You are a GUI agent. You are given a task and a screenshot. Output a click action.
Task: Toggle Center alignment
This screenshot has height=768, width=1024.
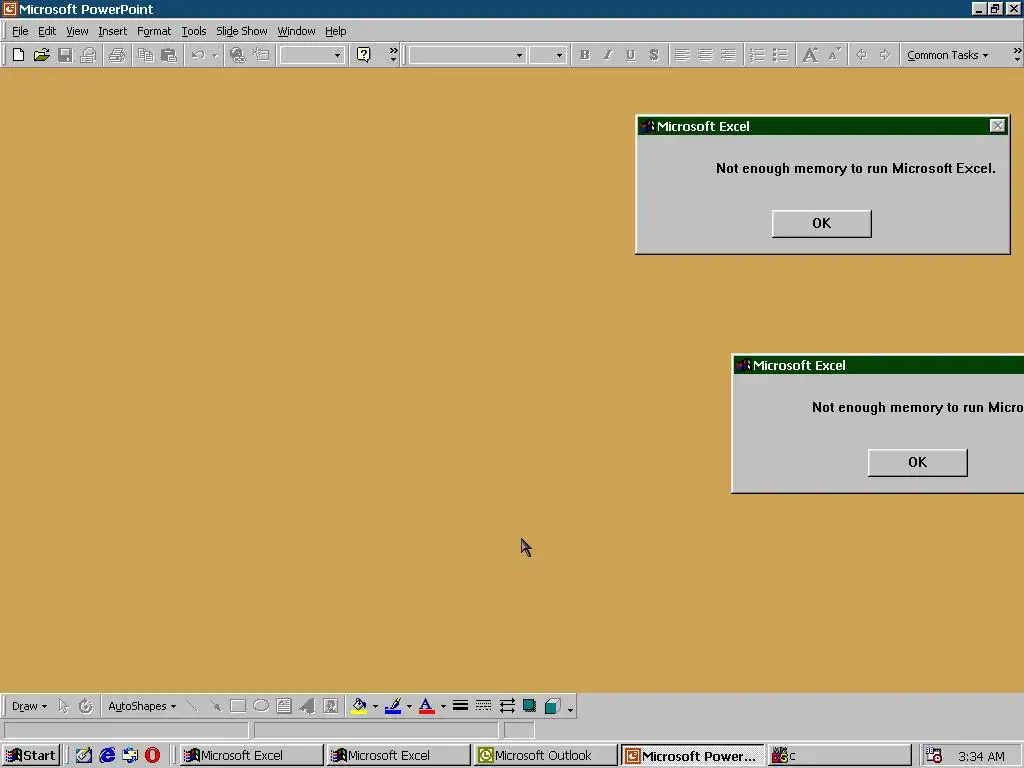point(705,55)
